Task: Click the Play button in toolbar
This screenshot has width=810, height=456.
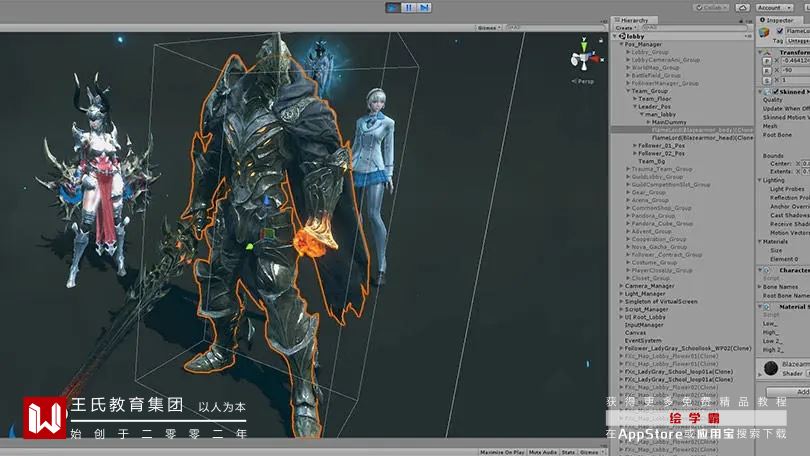Action: click(392, 7)
